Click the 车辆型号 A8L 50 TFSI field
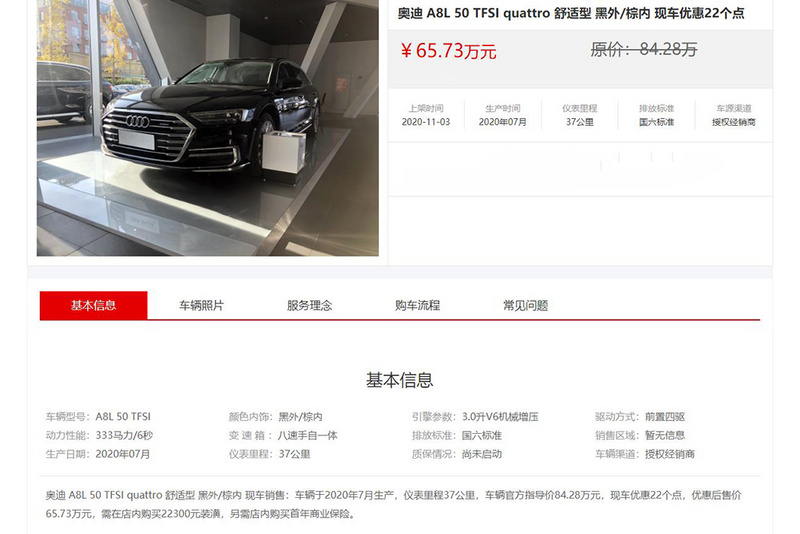The image size is (800, 534). point(98,417)
